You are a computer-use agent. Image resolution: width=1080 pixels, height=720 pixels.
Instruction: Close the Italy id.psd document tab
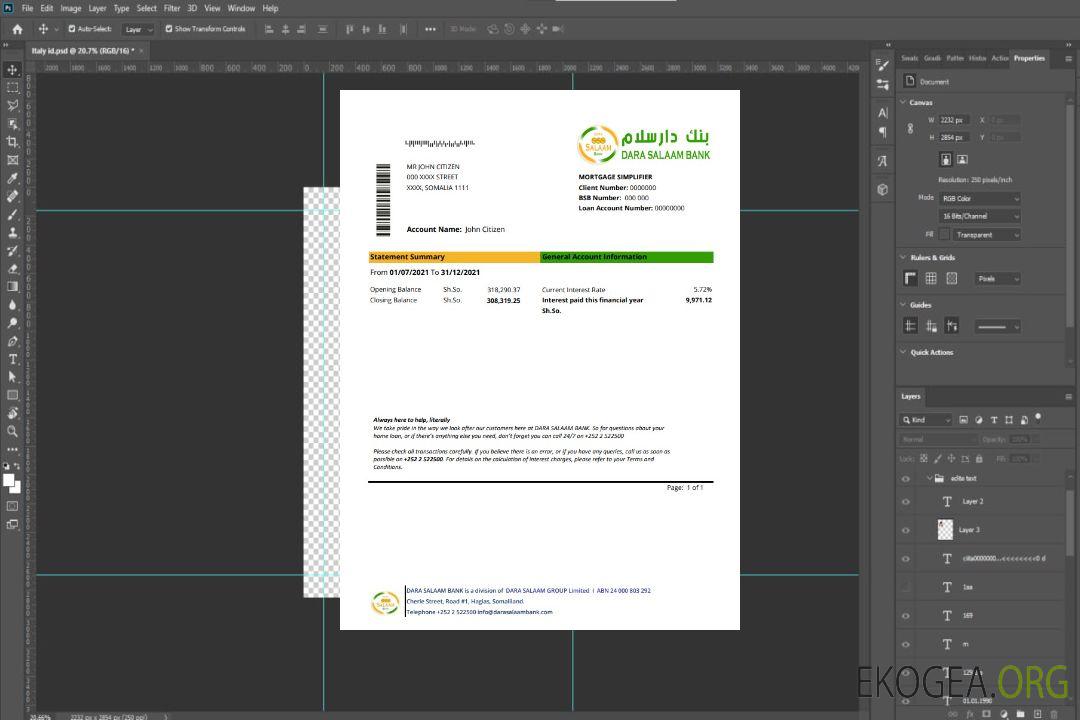142,51
